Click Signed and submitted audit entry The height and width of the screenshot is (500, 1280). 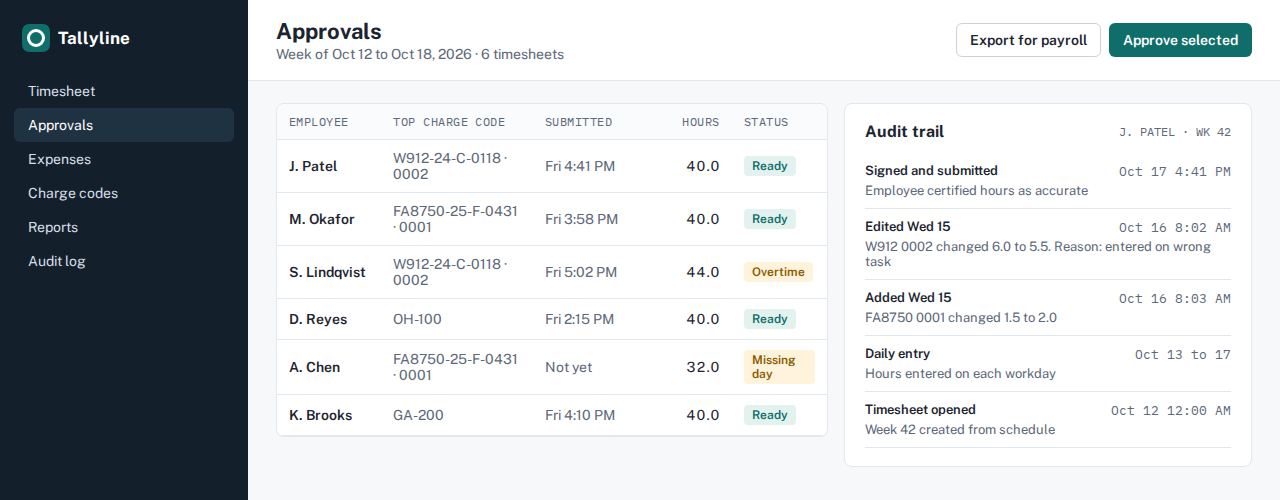(x=1048, y=180)
